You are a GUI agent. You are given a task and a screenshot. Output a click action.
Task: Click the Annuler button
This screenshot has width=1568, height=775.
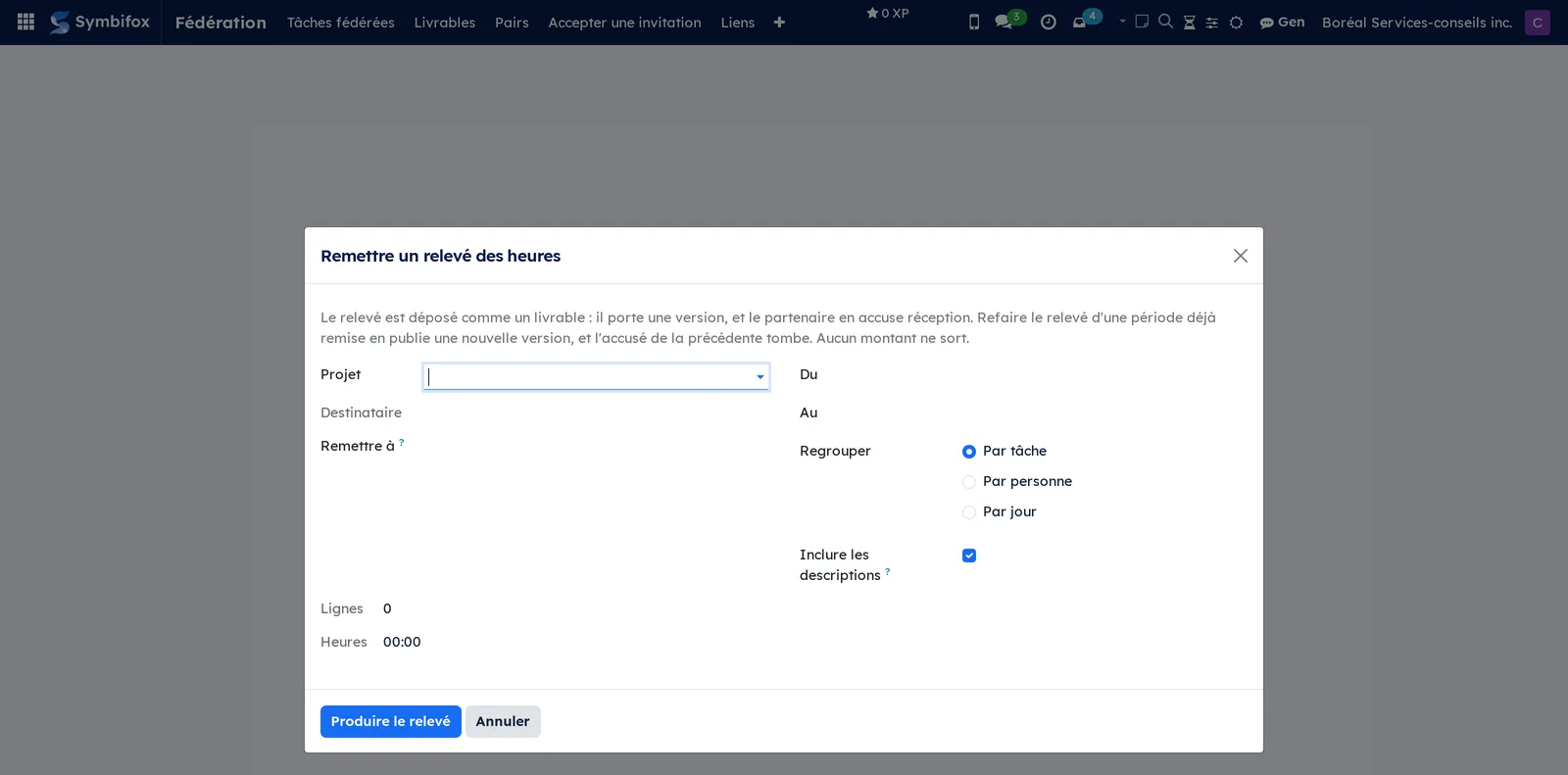tap(503, 721)
